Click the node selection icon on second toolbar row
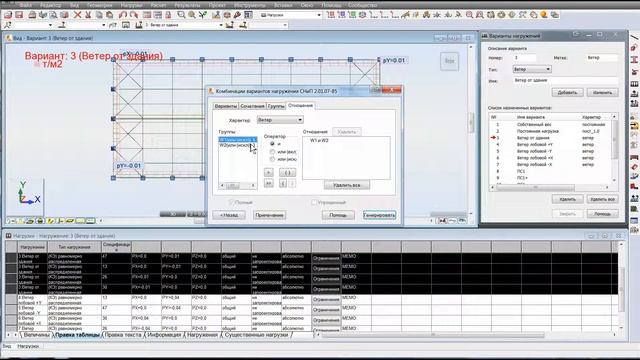640x360 pixels. point(8,25)
